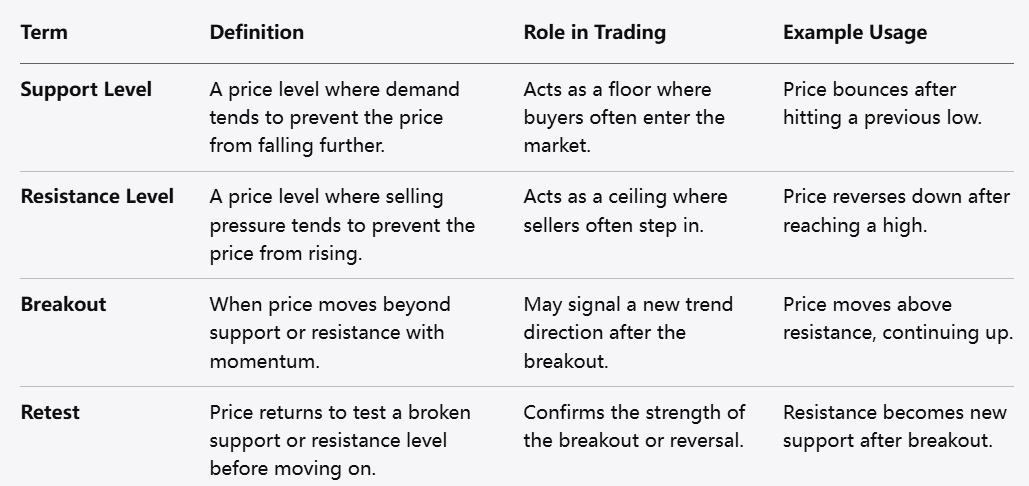Click "Resistance becomes new support" example
1029x486 pixels.
(x=888, y=426)
